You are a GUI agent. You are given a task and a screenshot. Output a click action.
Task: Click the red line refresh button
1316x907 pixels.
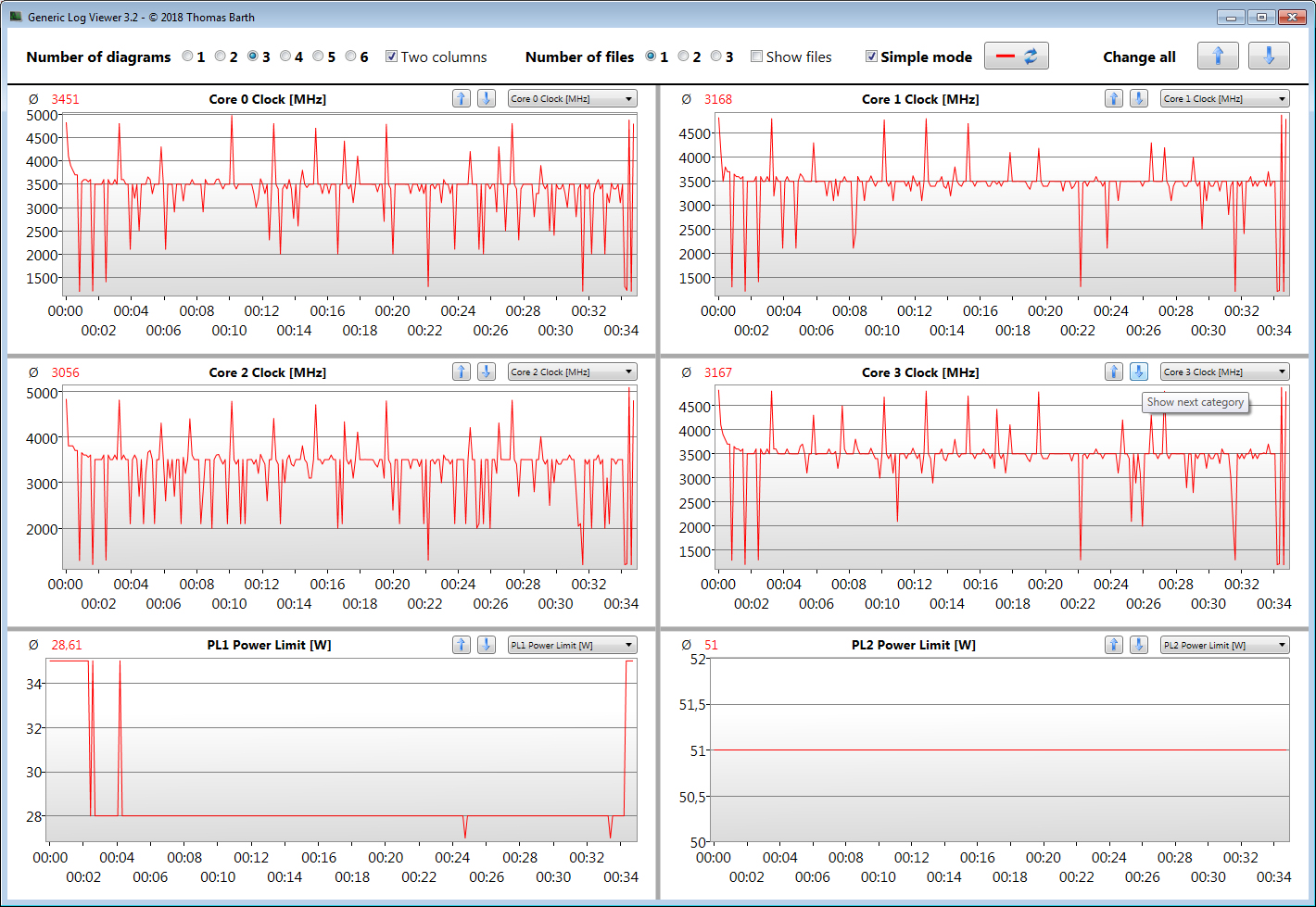(x=1016, y=57)
